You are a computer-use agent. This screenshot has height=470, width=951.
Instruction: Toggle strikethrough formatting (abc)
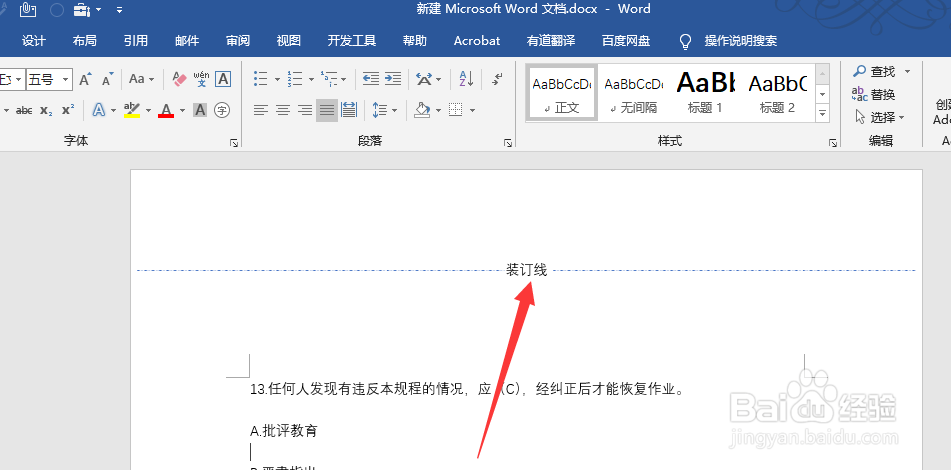(24, 110)
